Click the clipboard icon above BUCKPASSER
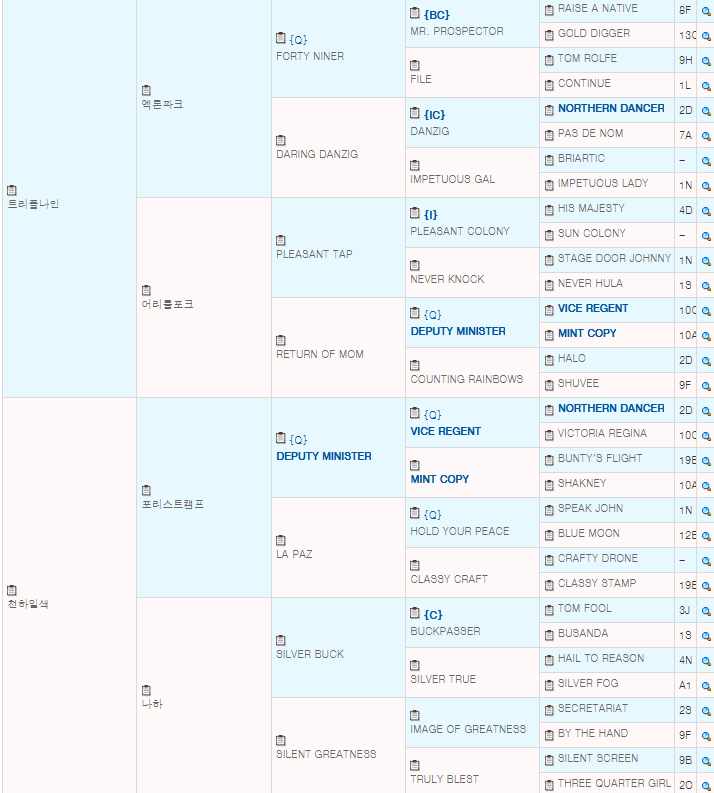Screen dimensions: 714x793 [415, 612]
